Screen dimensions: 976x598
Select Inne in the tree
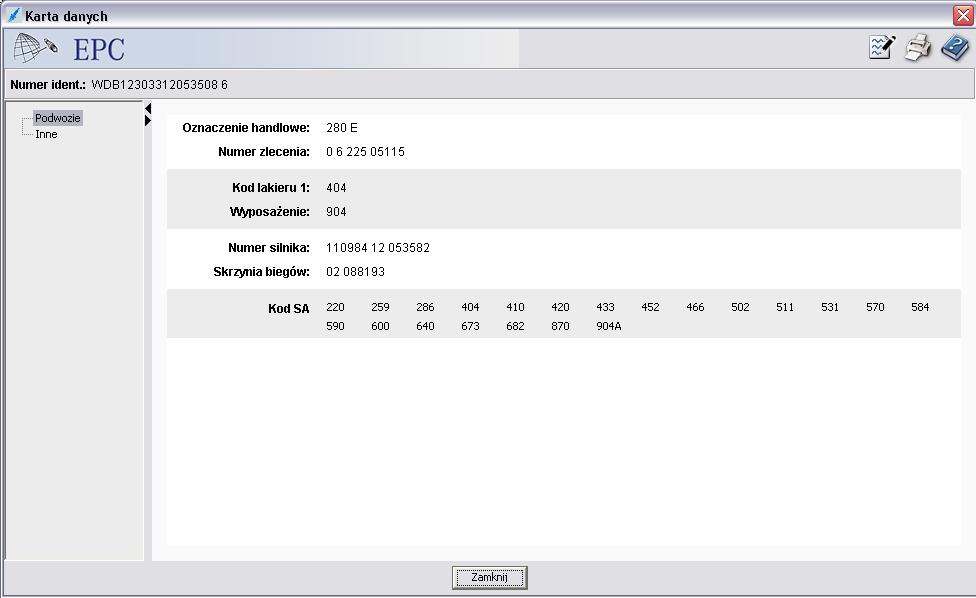pyautogui.click(x=46, y=134)
